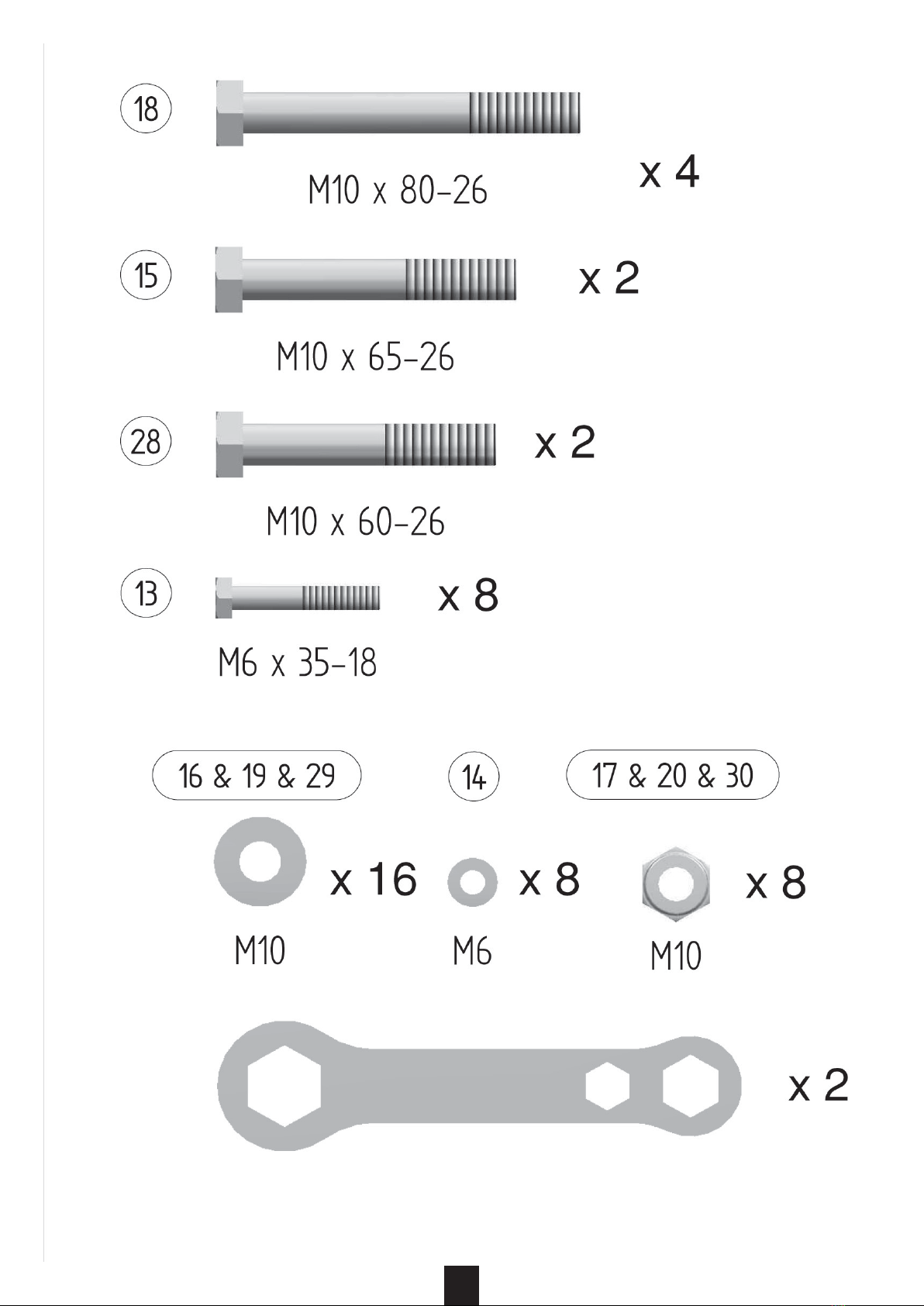Select the small M6 x 35-18 bolt
Viewport: 924px width, 1306px height.
click(298, 598)
